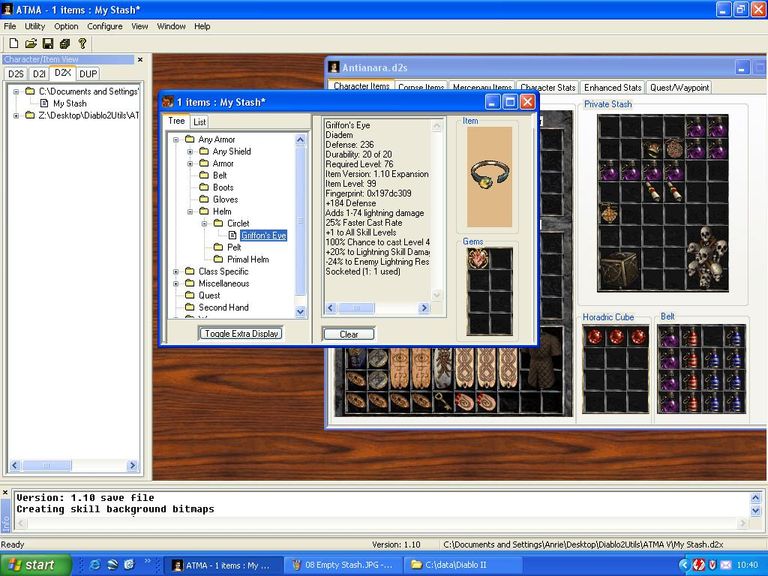Close the Character/Item View panel
768x576 pixels.
(140, 60)
